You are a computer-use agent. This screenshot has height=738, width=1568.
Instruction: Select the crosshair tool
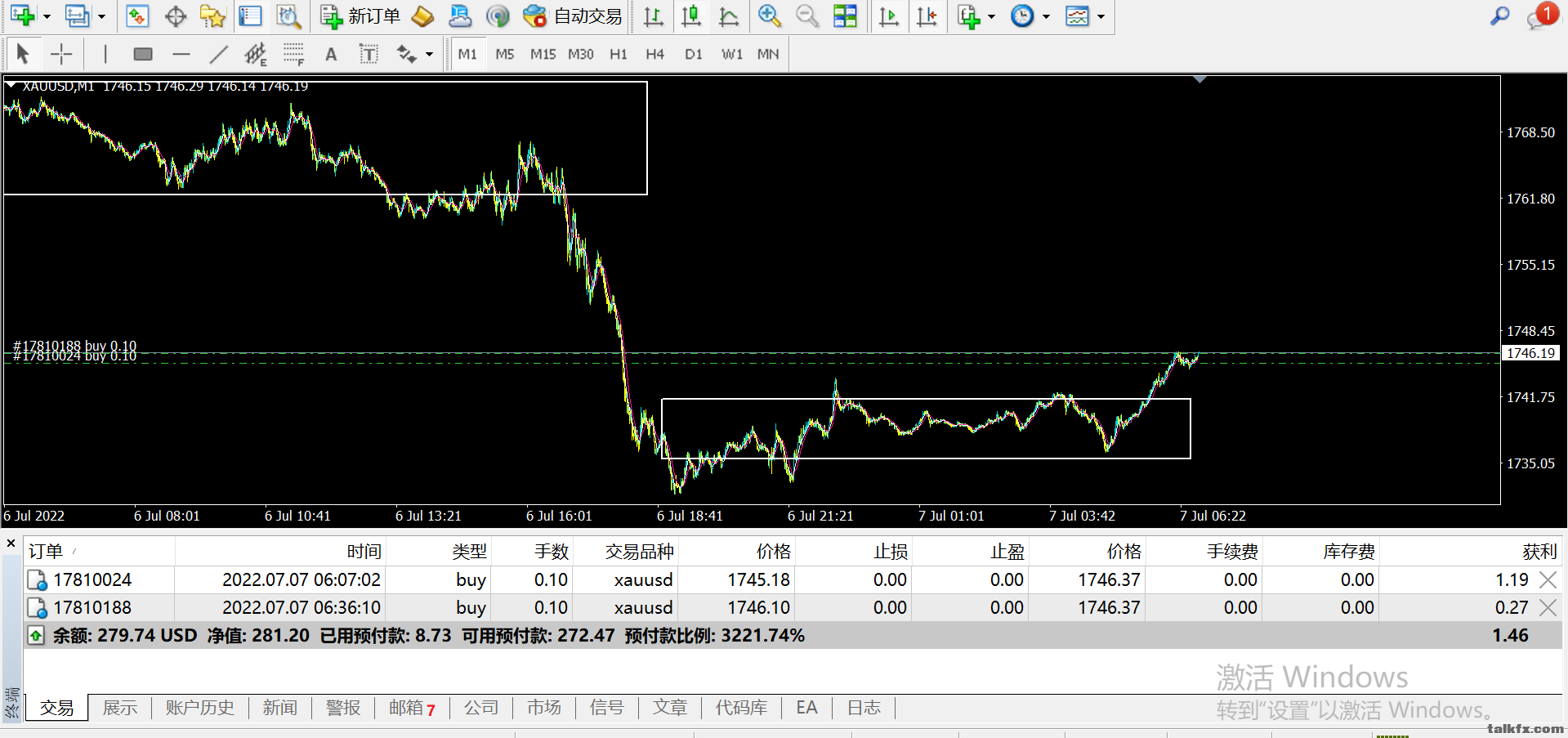click(61, 54)
